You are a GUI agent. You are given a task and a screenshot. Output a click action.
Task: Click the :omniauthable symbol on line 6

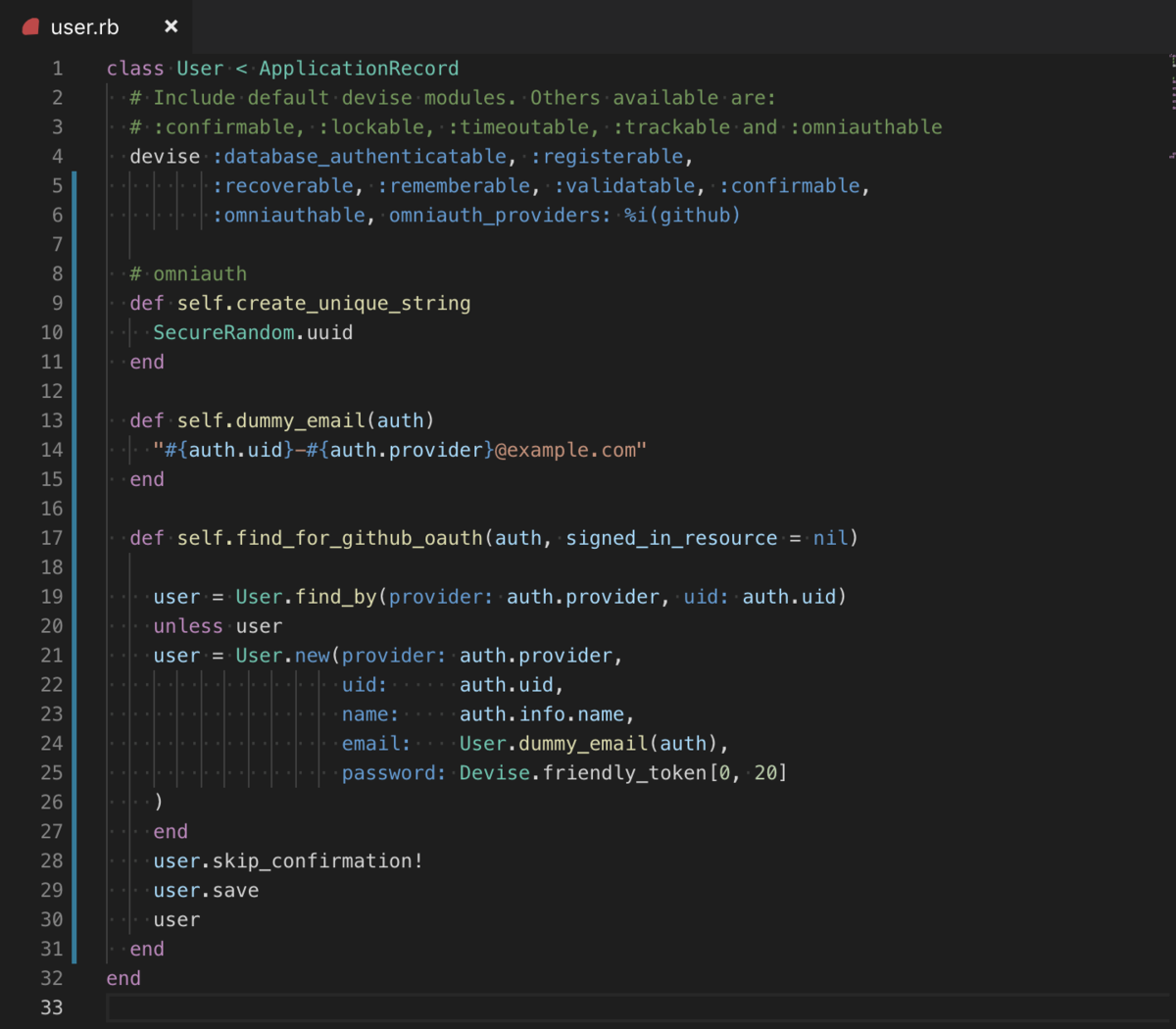[289, 215]
